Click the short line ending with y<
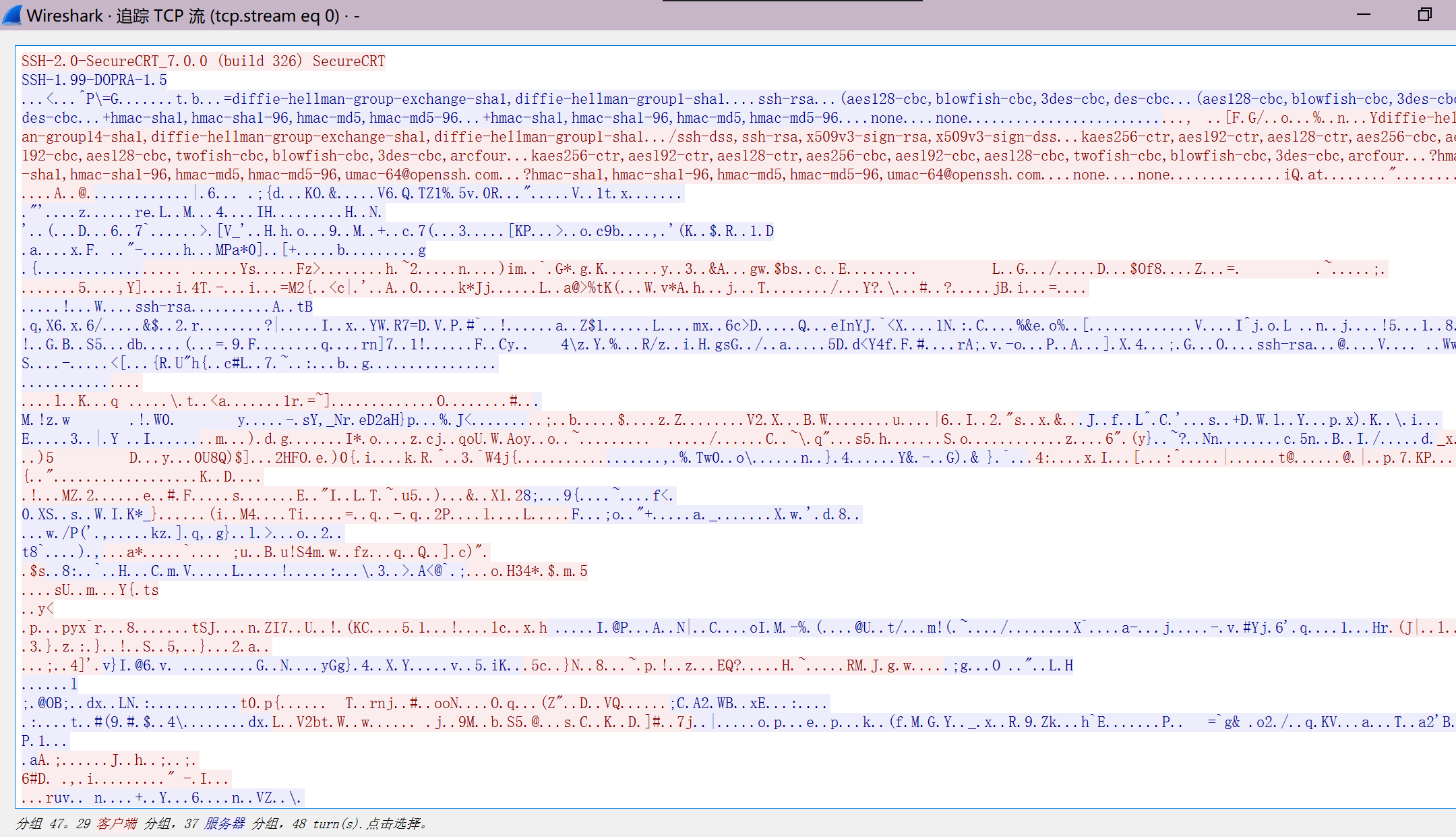1456x837 pixels. click(38, 609)
